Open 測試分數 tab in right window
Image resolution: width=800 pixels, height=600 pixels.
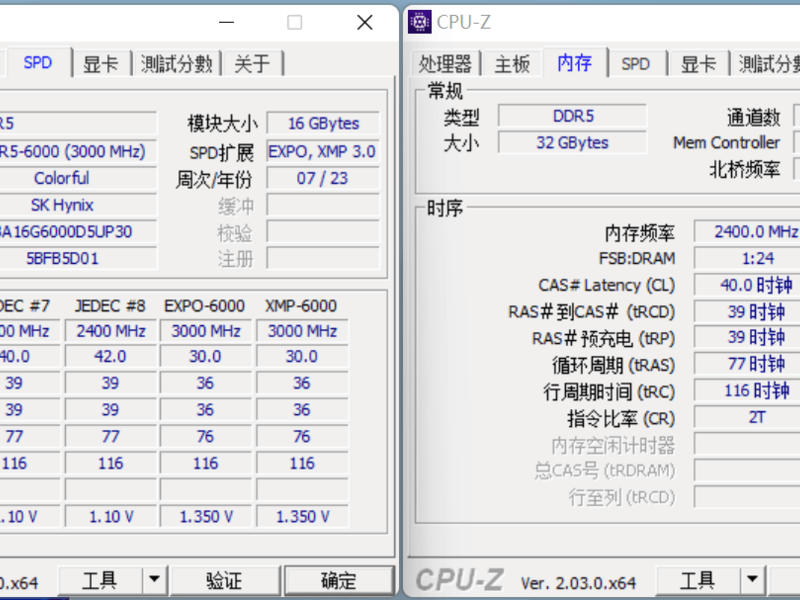pyautogui.click(x=768, y=64)
